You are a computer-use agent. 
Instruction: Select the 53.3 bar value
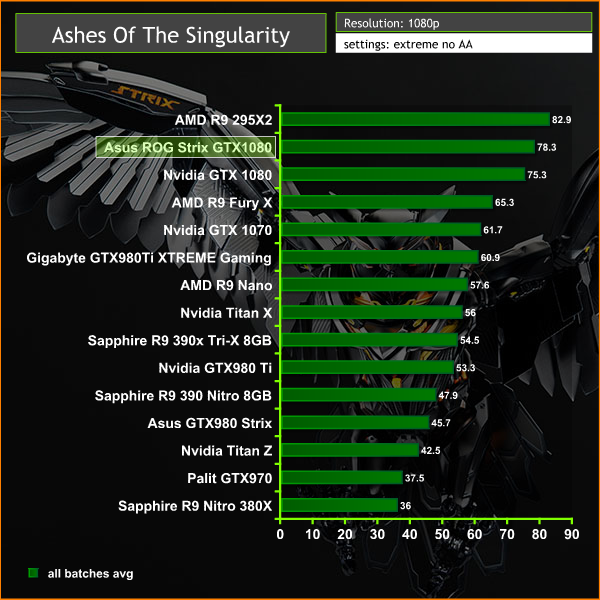point(465,368)
